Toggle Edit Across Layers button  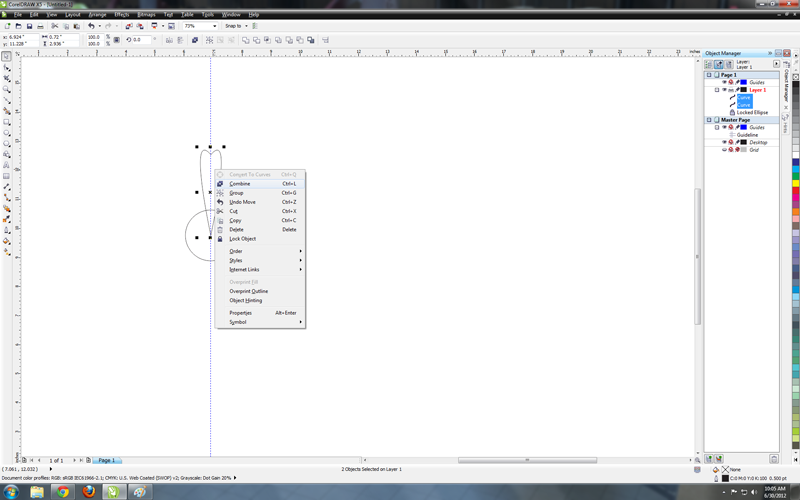[718, 64]
